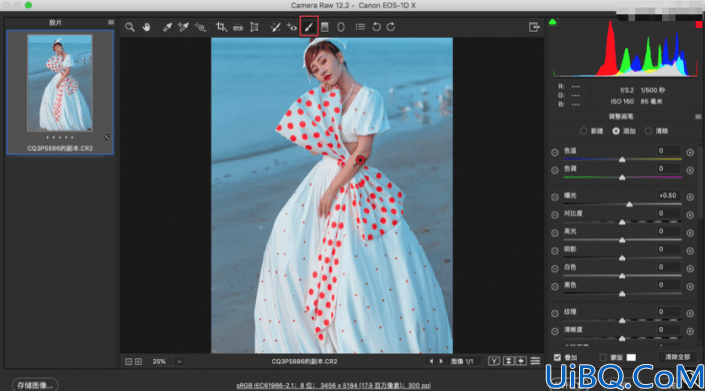Image resolution: width=705 pixels, height=391 pixels.
Task: Click the 清除全部 (Clear All) button
Action: [678, 357]
